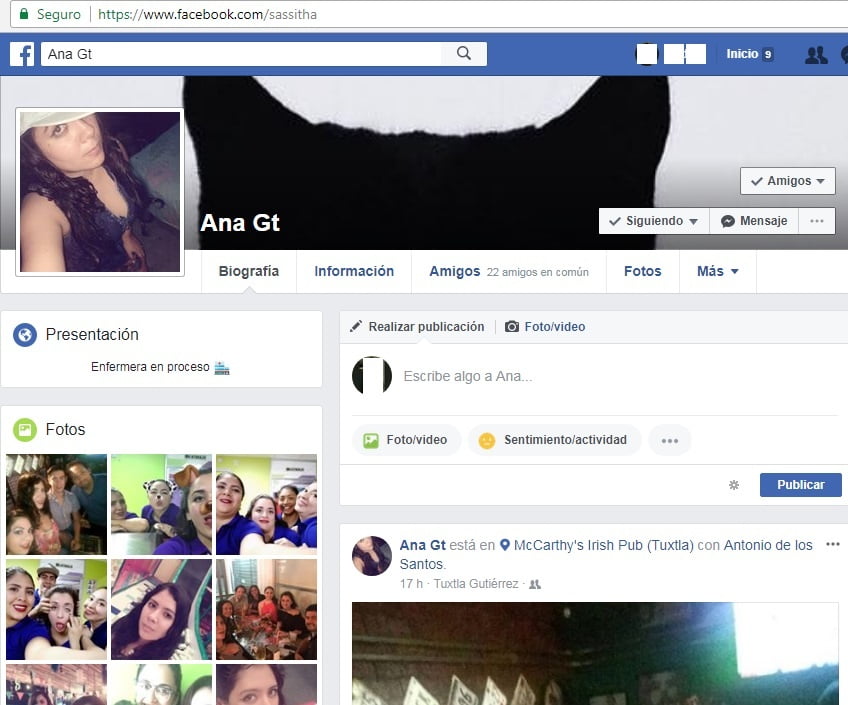This screenshot has height=705, width=848.
Task: Send a message with Mensaje button
Action: point(754,221)
